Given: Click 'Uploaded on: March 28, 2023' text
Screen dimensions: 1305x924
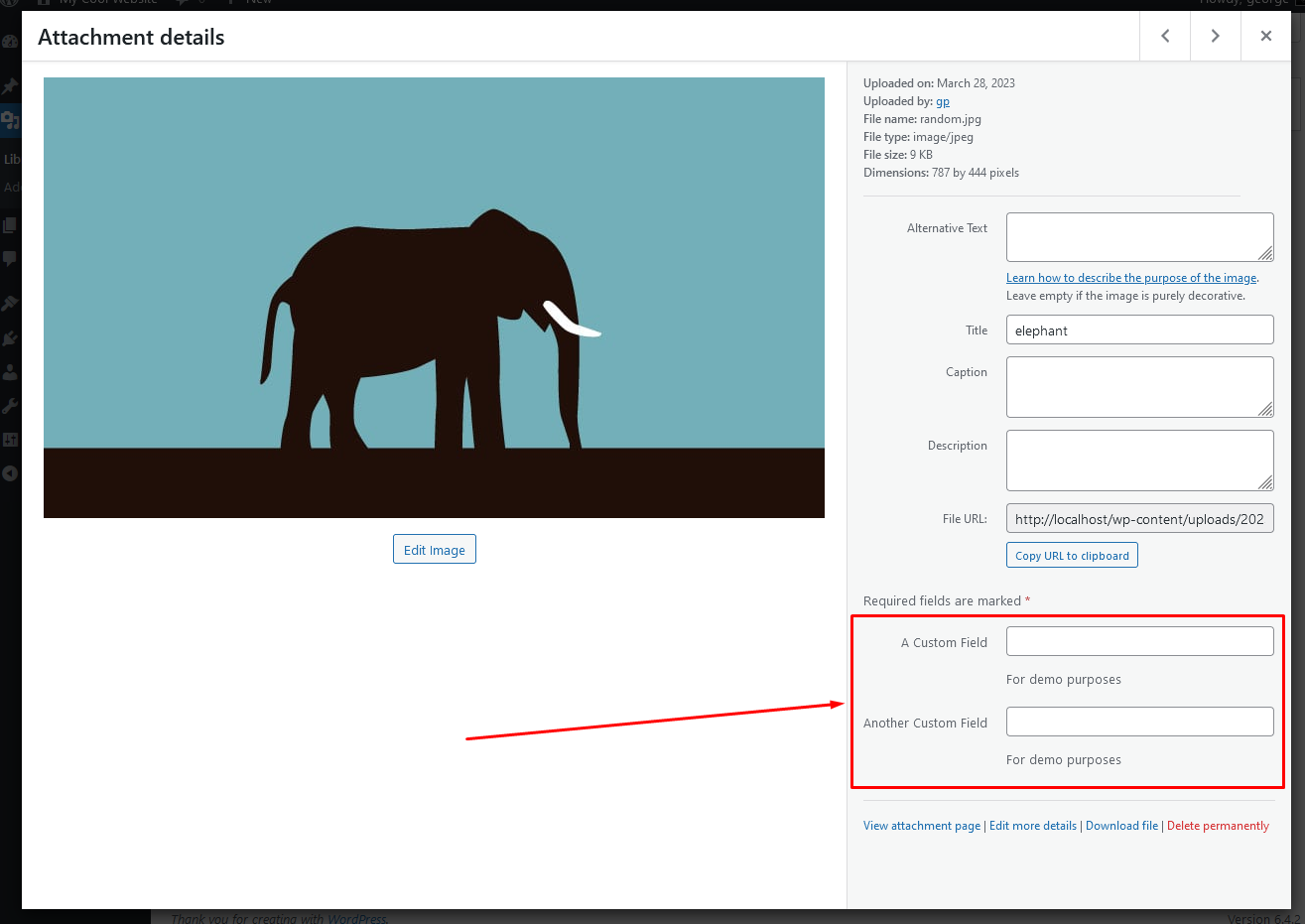Looking at the screenshot, I should click(939, 83).
